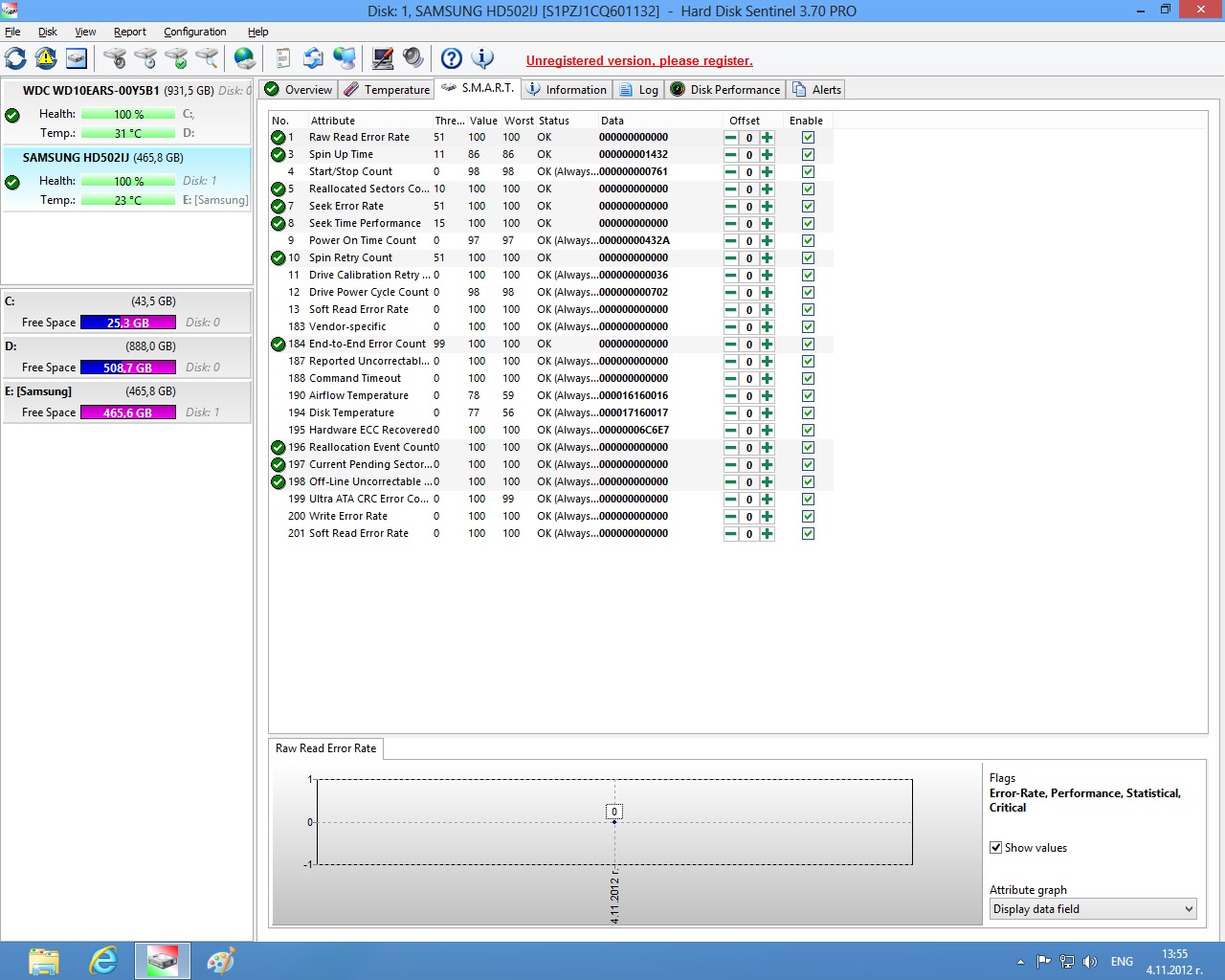Toggle Enable checkbox for Disk Temperature row
Viewport: 1225px width, 980px height.
point(808,413)
